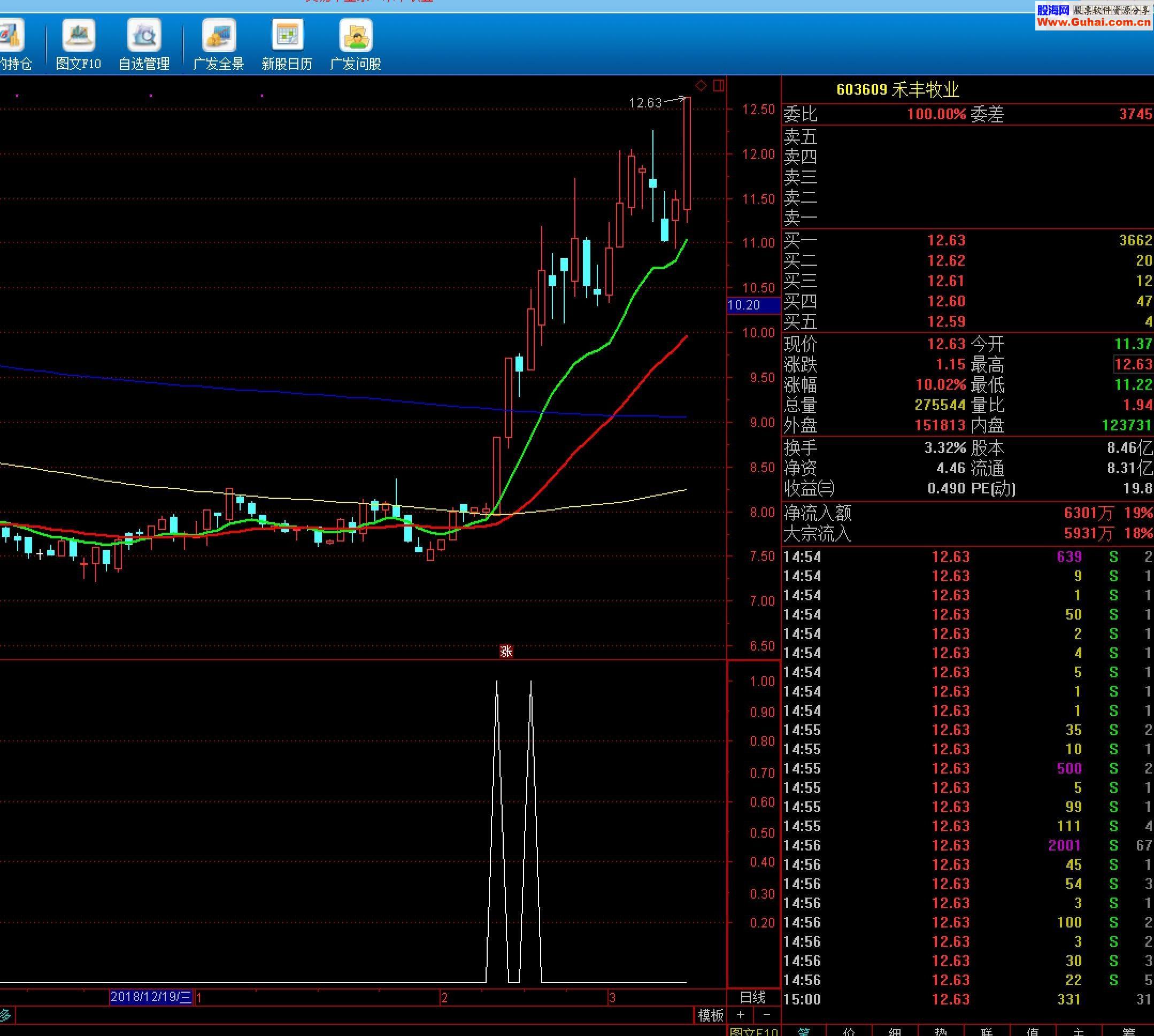Click the 12.63 high-price annotation on the chart
Screen dimensions: 1154x1036
[645, 103]
